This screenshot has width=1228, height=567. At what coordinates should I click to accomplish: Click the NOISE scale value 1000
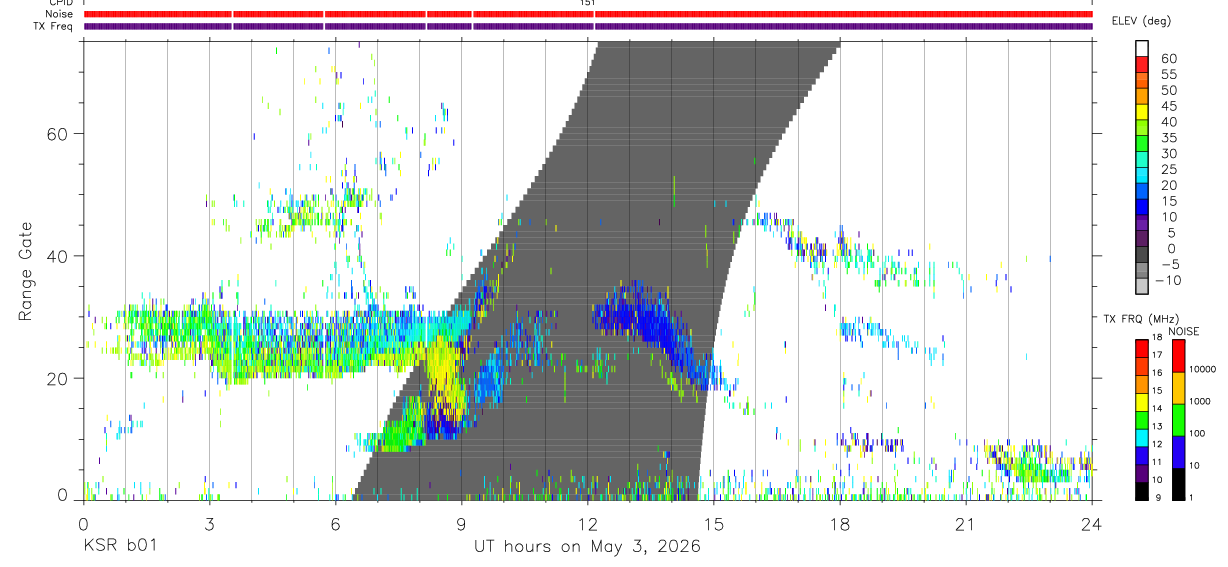coord(1201,401)
